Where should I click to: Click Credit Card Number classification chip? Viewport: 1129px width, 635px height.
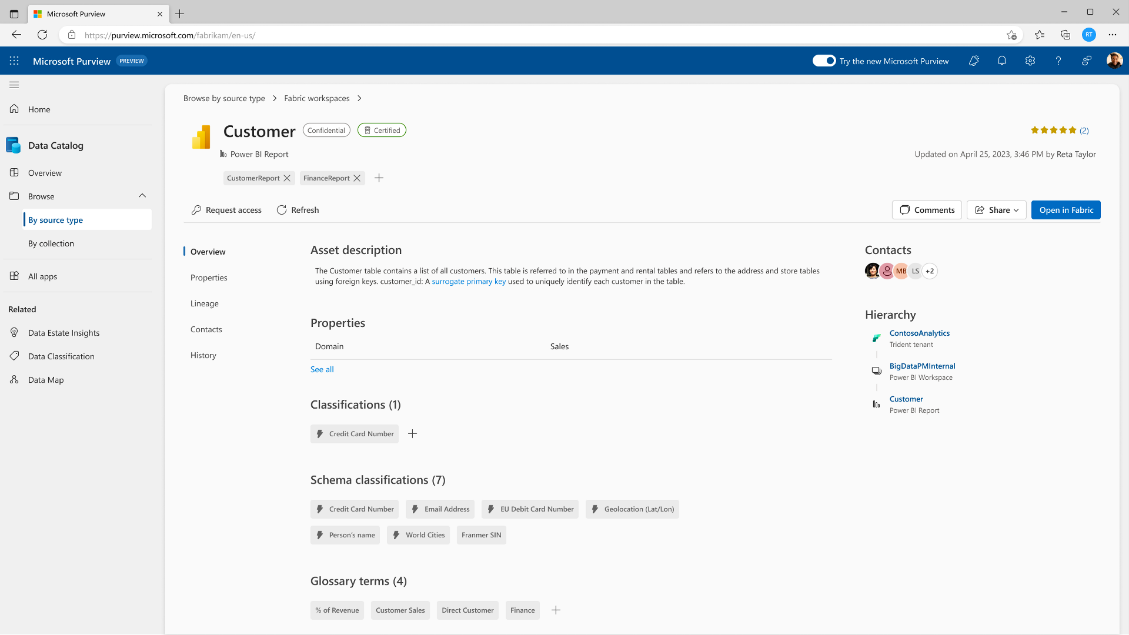point(354,434)
